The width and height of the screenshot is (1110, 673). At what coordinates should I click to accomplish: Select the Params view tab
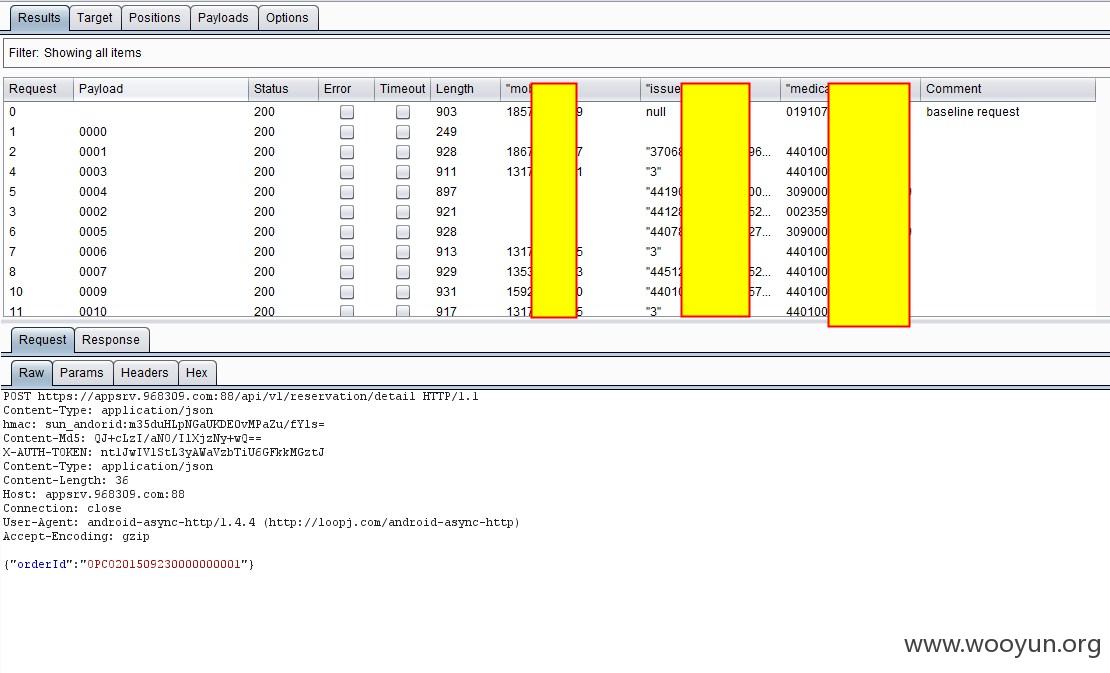[81, 373]
